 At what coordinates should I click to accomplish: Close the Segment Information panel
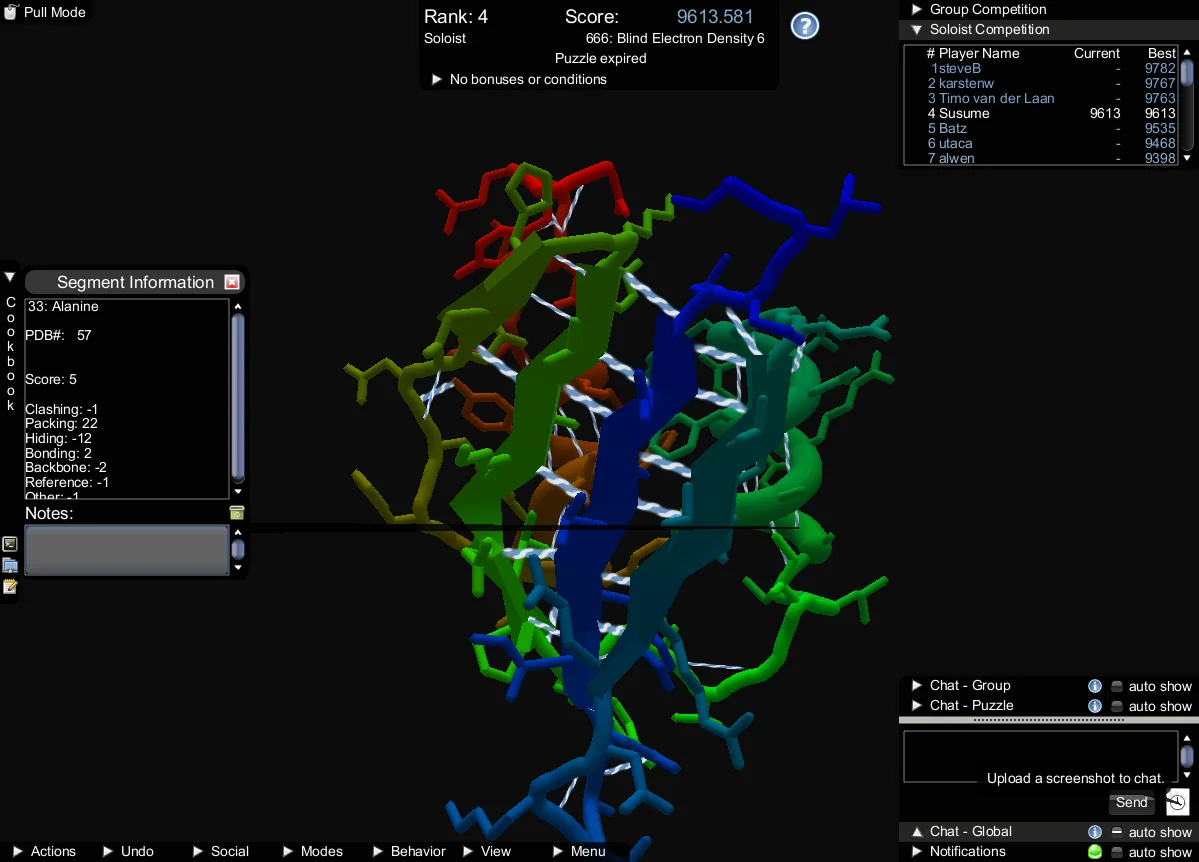pos(232,282)
